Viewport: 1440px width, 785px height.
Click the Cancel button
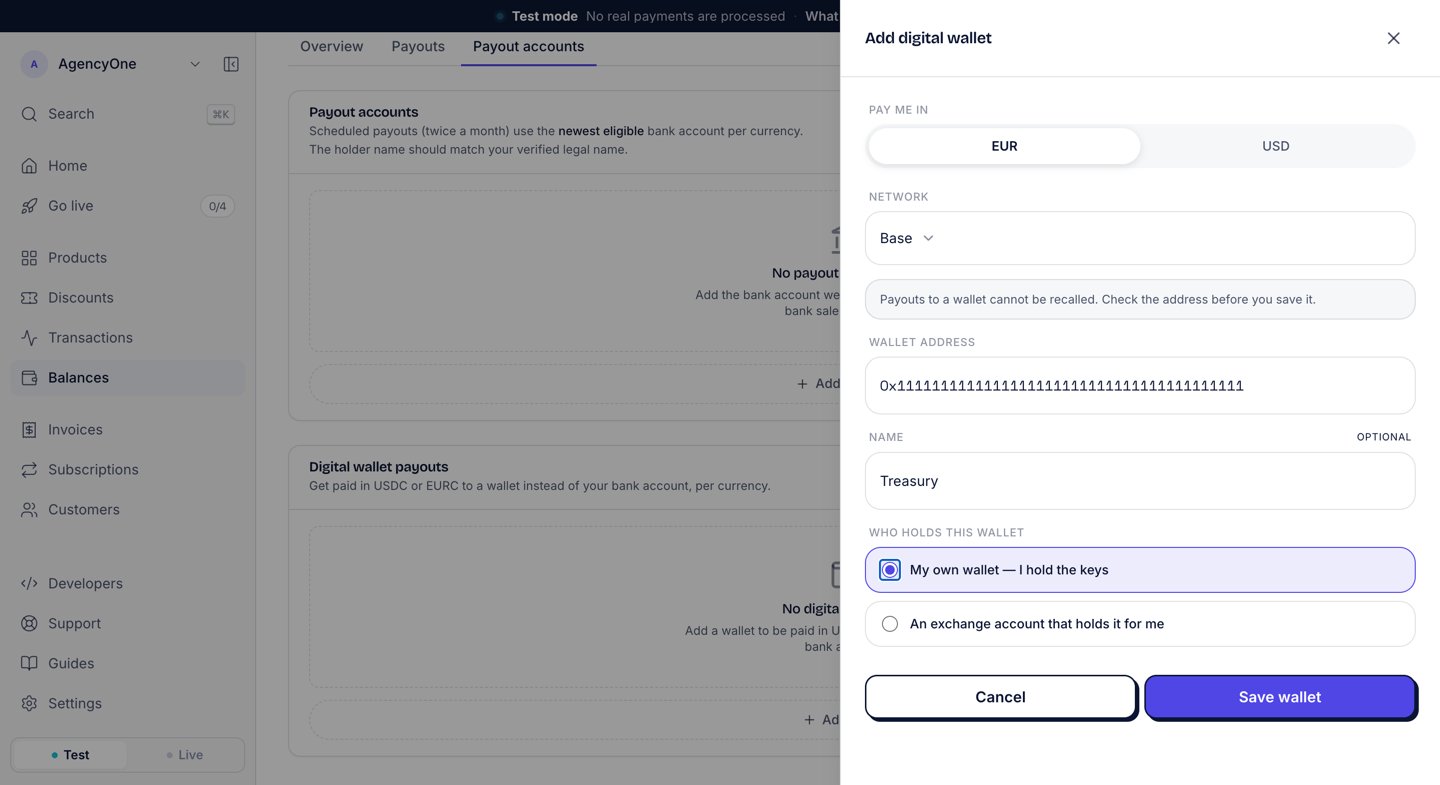click(x=1000, y=697)
